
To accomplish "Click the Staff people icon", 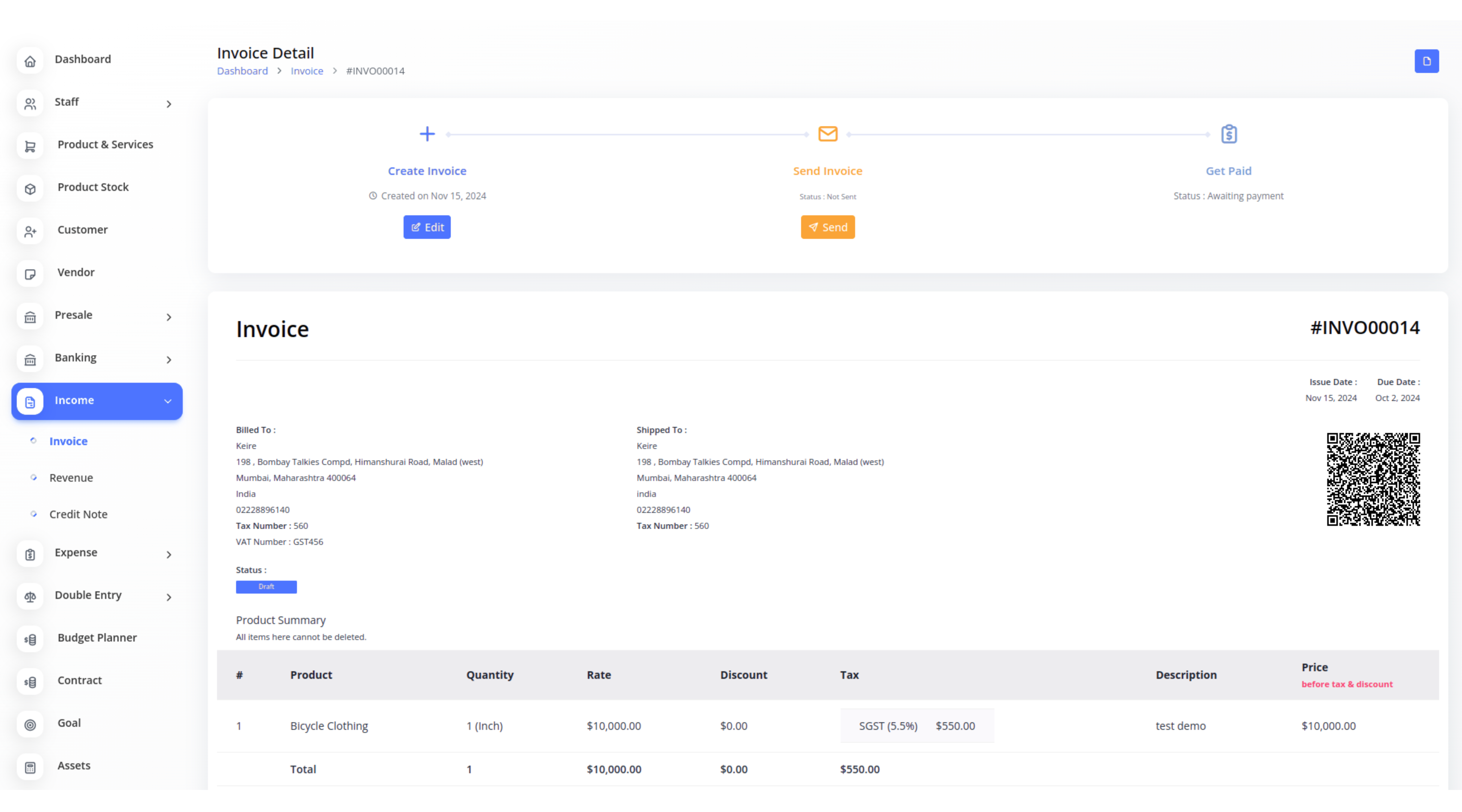I will pyautogui.click(x=30, y=104).
